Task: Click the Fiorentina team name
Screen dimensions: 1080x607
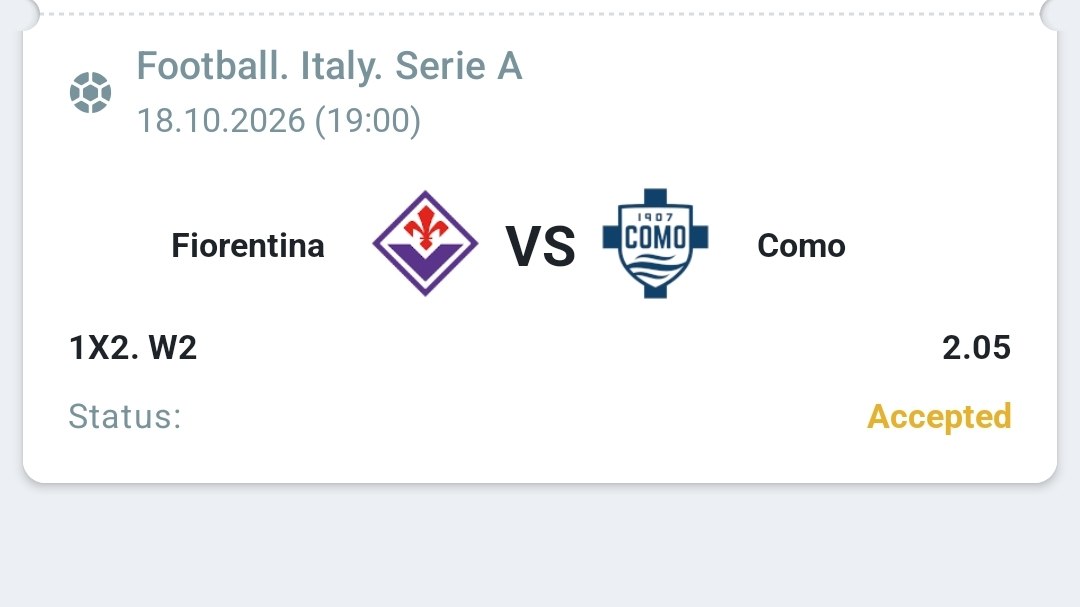Action: pos(248,246)
